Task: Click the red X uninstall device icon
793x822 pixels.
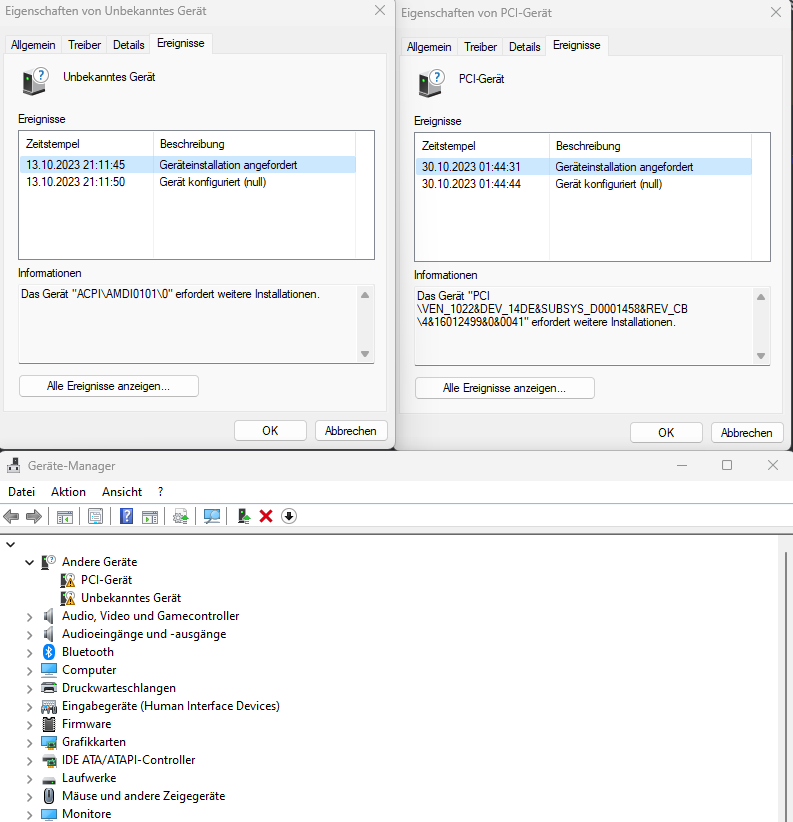Action: (266, 516)
